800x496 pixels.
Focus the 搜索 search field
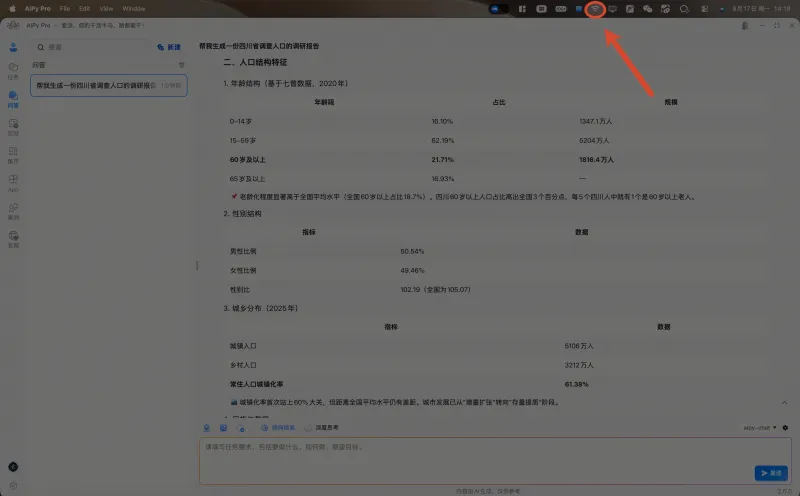pyautogui.click(x=94, y=47)
